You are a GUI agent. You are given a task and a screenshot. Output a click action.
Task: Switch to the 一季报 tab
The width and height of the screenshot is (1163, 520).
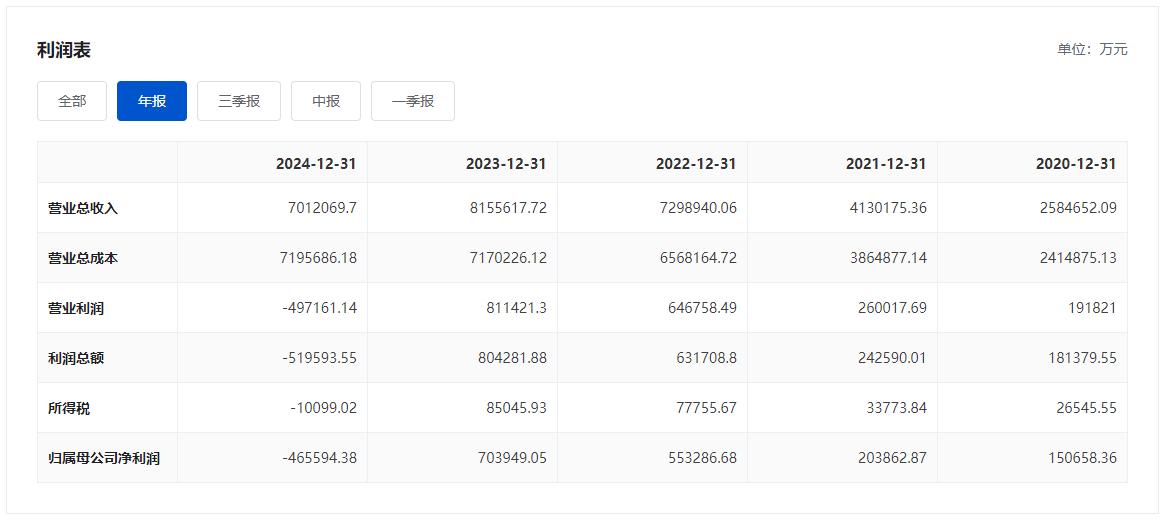point(413,101)
